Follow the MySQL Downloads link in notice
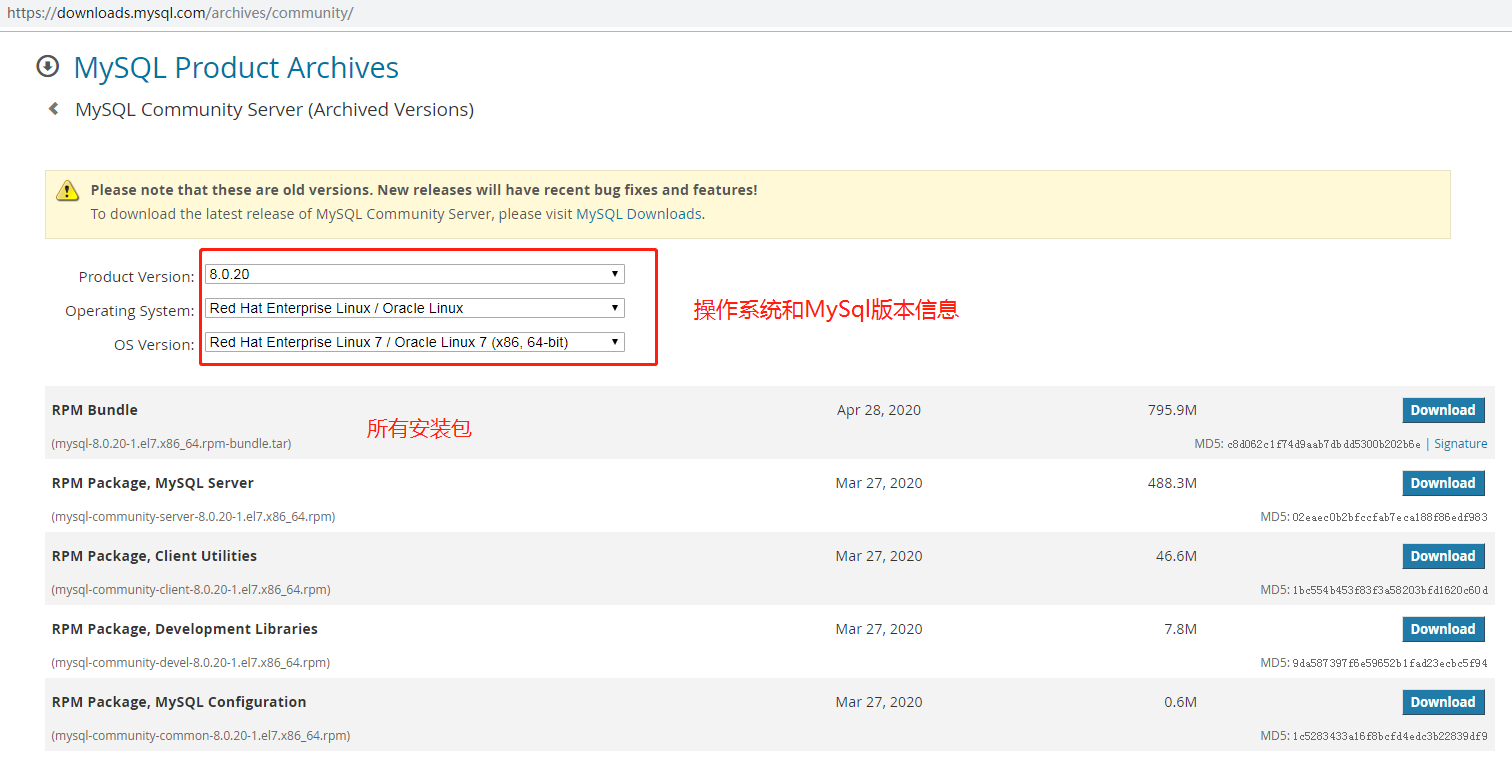The image size is (1512, 762). point(639,214)
